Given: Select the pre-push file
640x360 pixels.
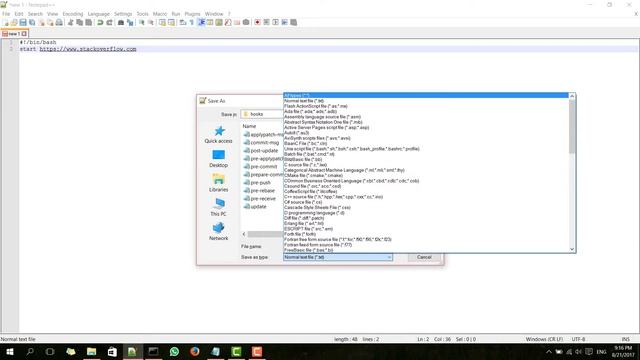Looking at the screenshot, I should tap(257, 183).
